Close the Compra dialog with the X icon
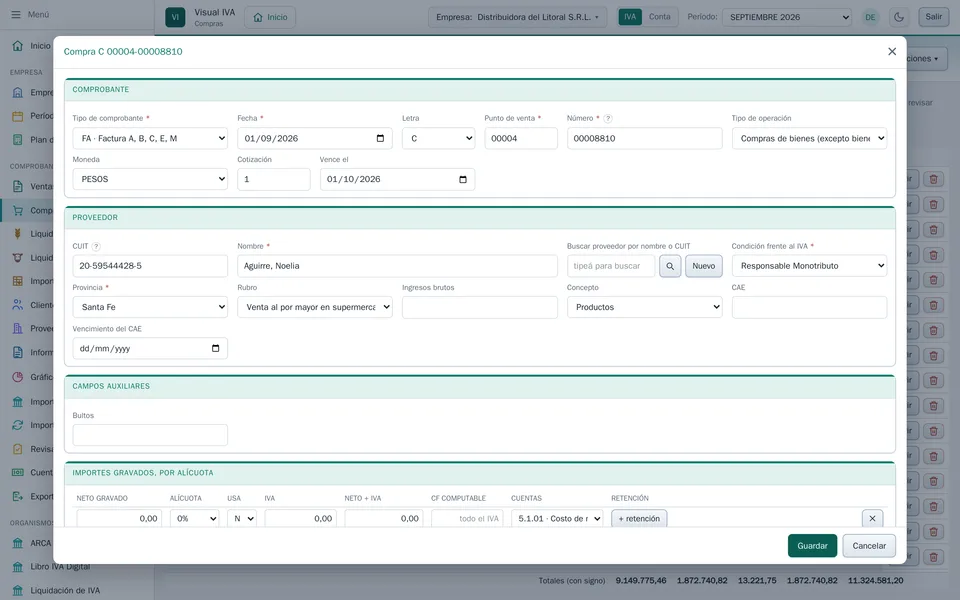Screen dimensions: 960x600 tap(891, 51)
